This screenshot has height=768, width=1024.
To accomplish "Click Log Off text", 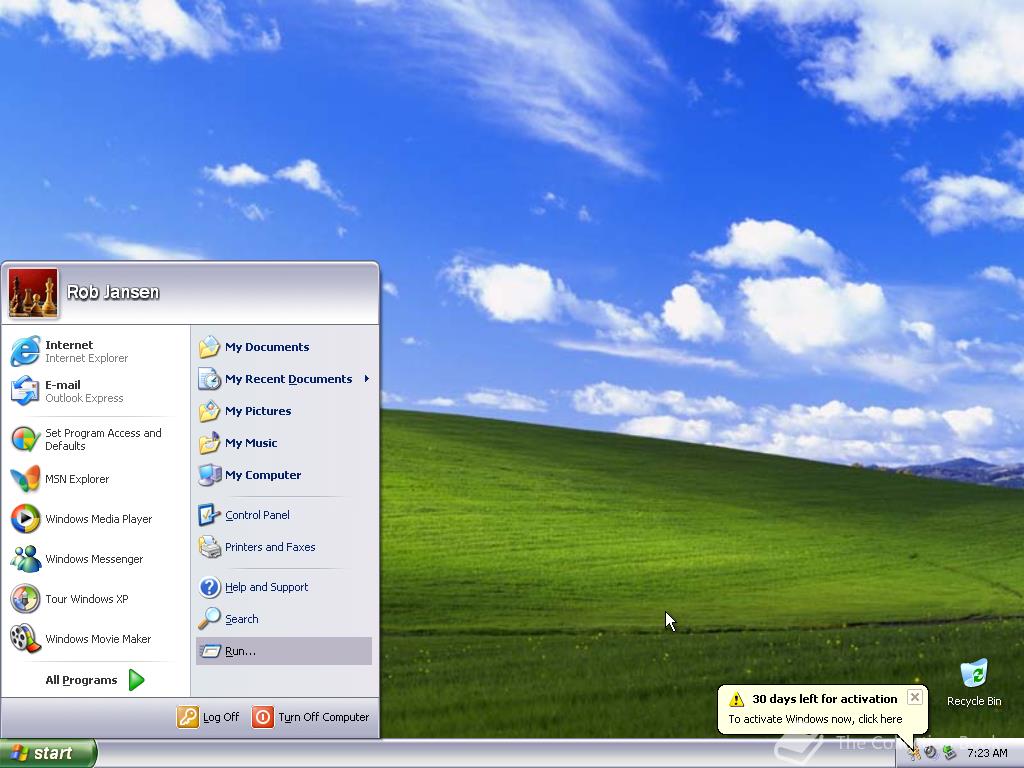I will [x=221, y=717].
